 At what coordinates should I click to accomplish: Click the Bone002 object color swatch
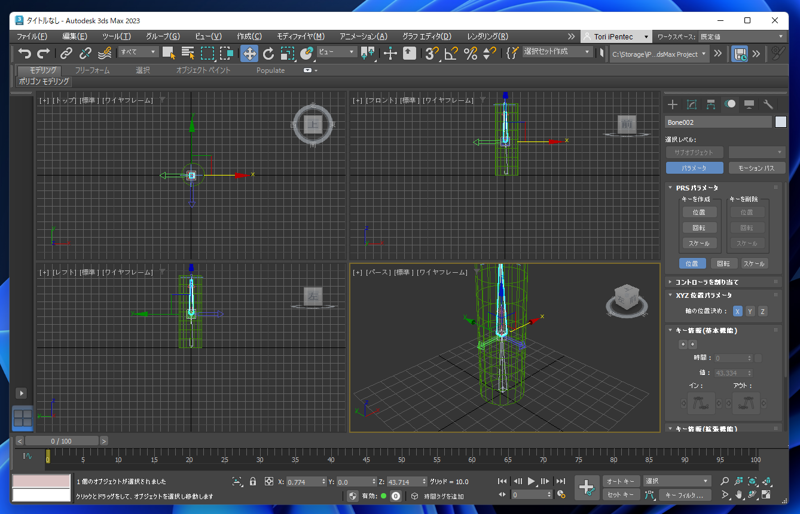click(781, 122)
